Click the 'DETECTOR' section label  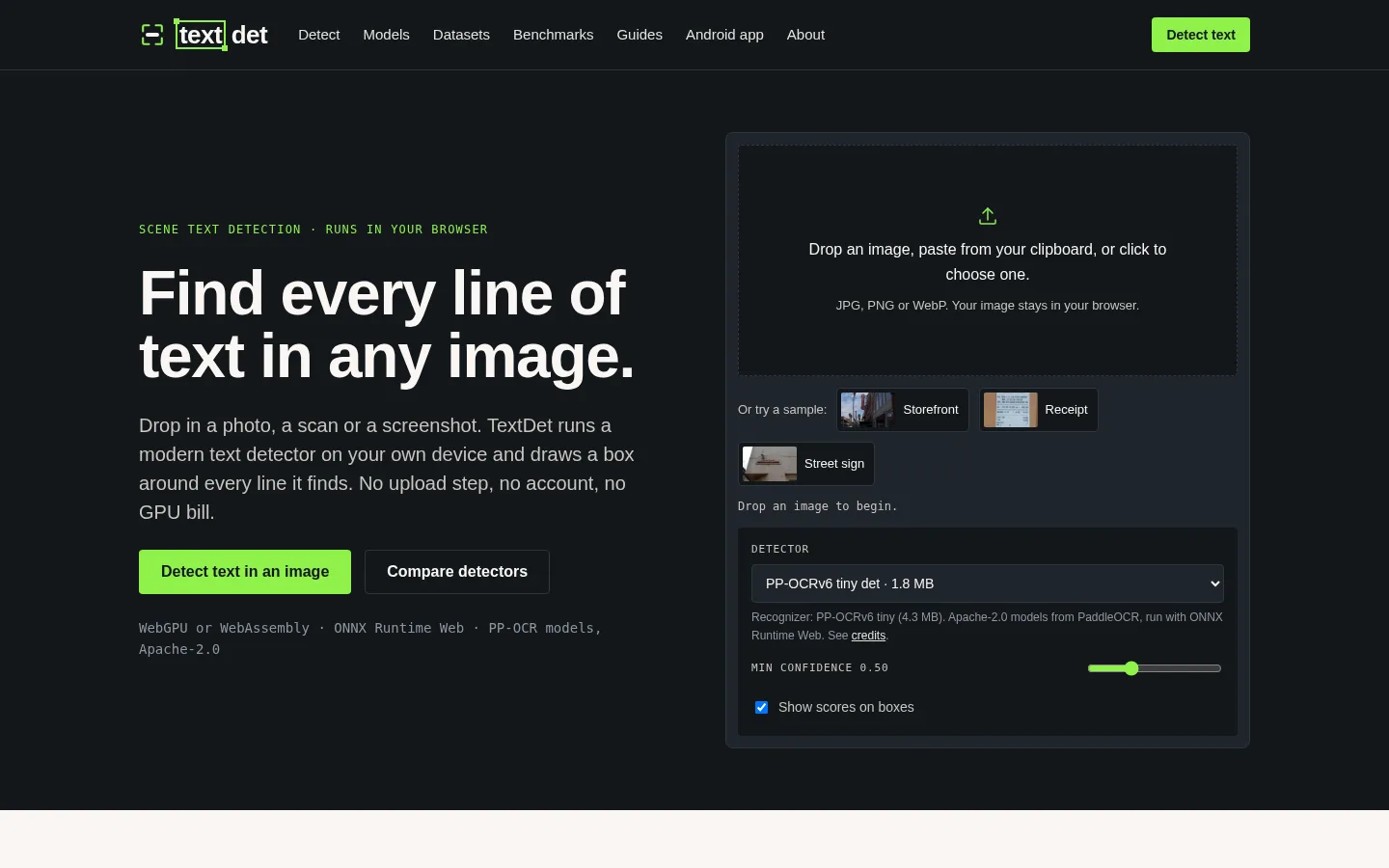[x=780, y=549]
